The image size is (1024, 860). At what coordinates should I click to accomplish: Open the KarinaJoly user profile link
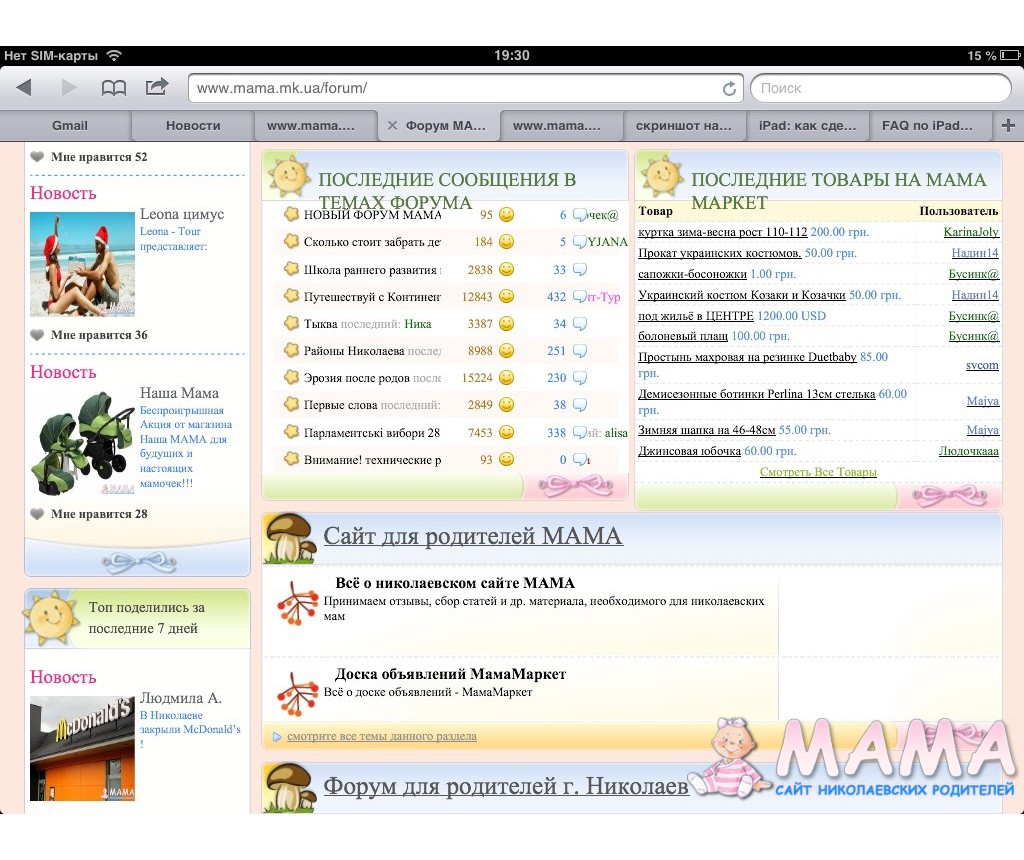pos(970,232)
